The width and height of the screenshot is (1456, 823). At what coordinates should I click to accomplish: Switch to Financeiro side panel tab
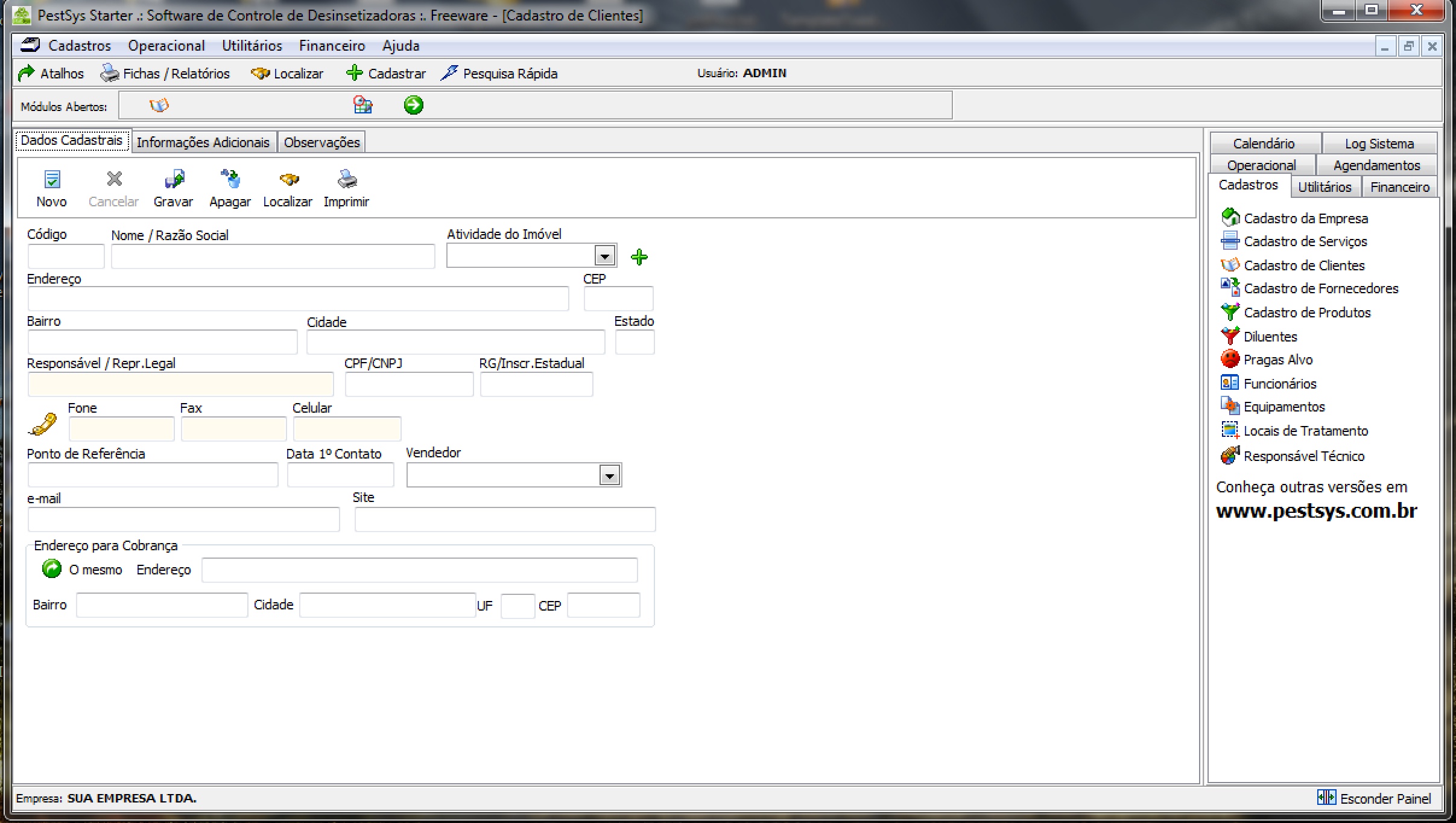click(x=1400, y=187)
